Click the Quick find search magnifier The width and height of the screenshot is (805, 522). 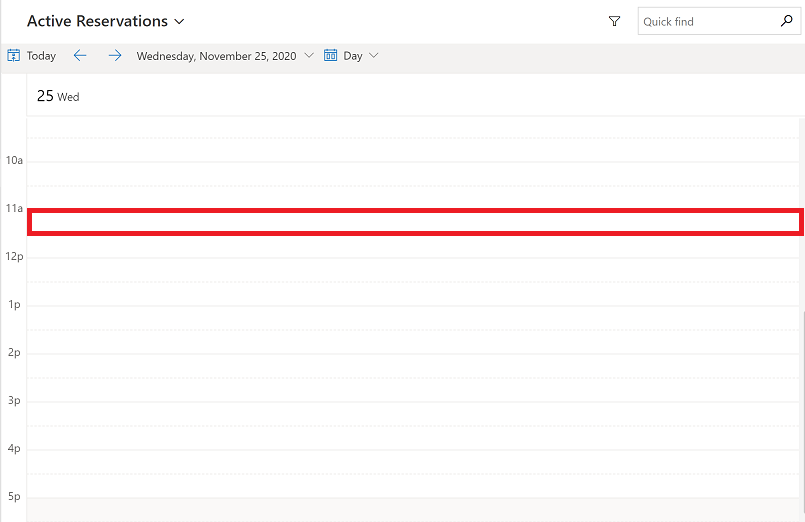point(786,21)
